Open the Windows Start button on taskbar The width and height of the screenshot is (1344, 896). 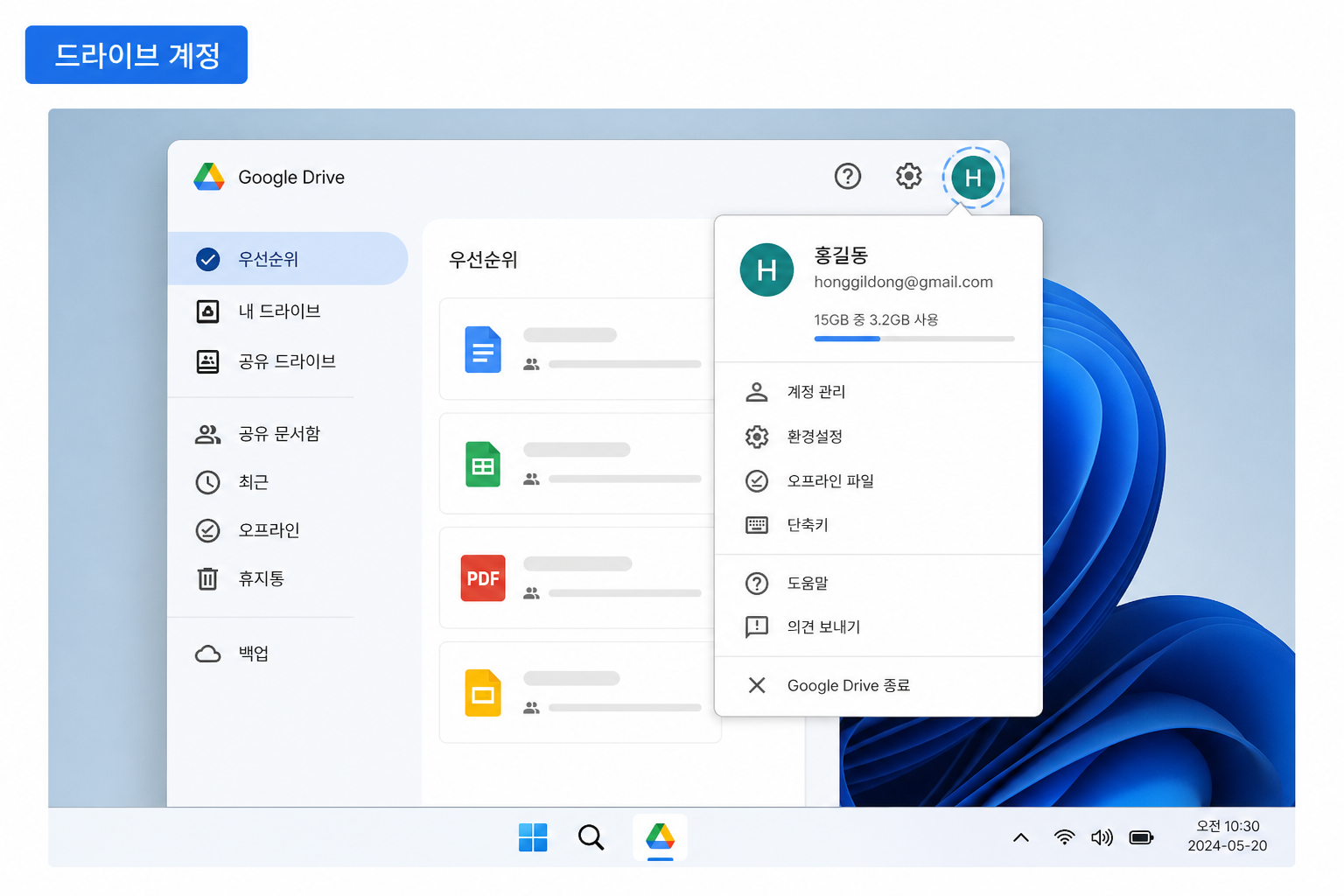click(x=532, y=837)
